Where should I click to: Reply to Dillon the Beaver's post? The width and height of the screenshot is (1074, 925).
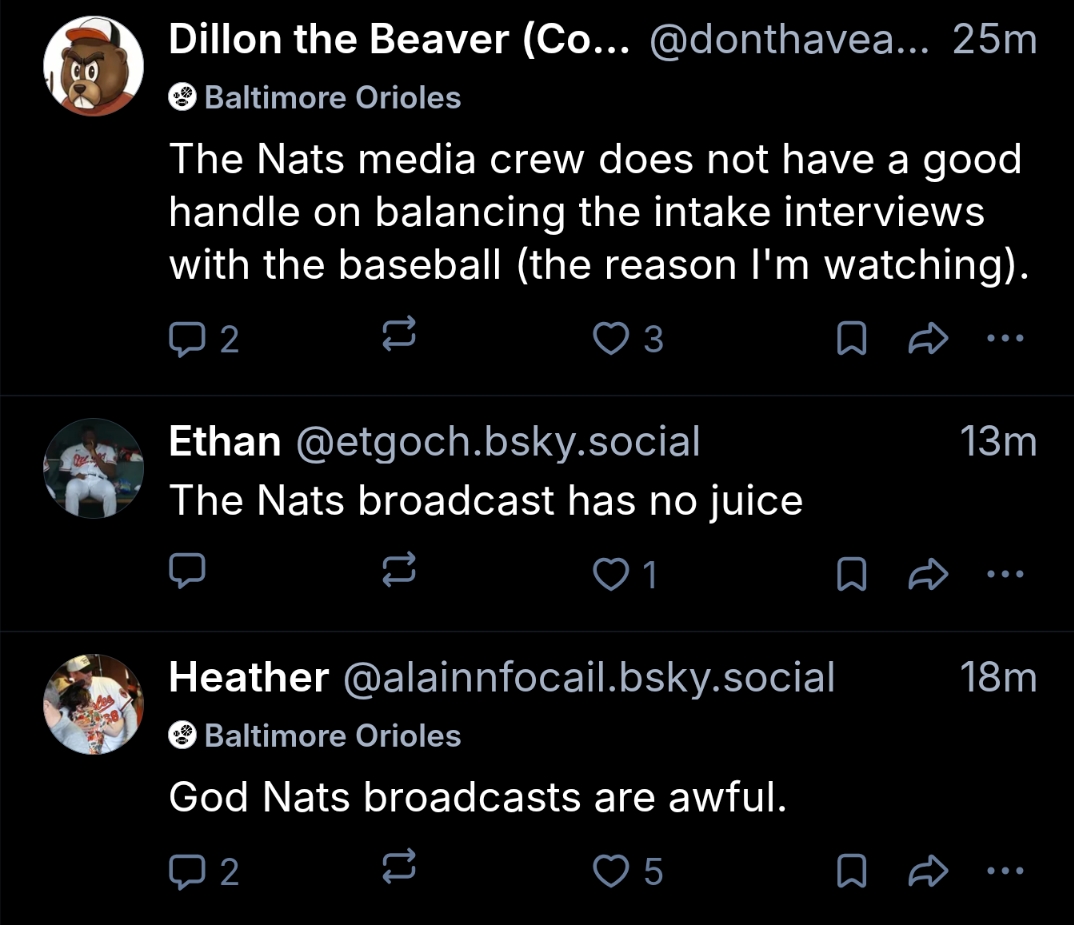(x=187, y=341)
